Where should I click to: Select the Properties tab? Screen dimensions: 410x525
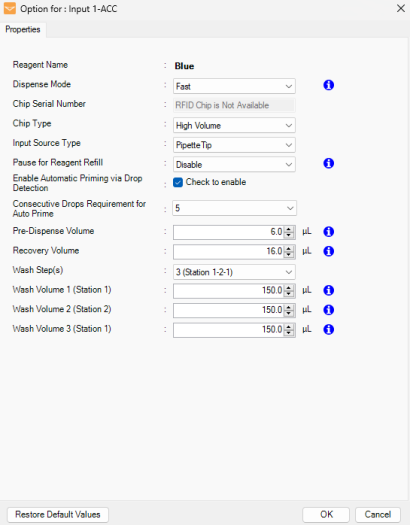pyautogui.click(x=23, y=29)
